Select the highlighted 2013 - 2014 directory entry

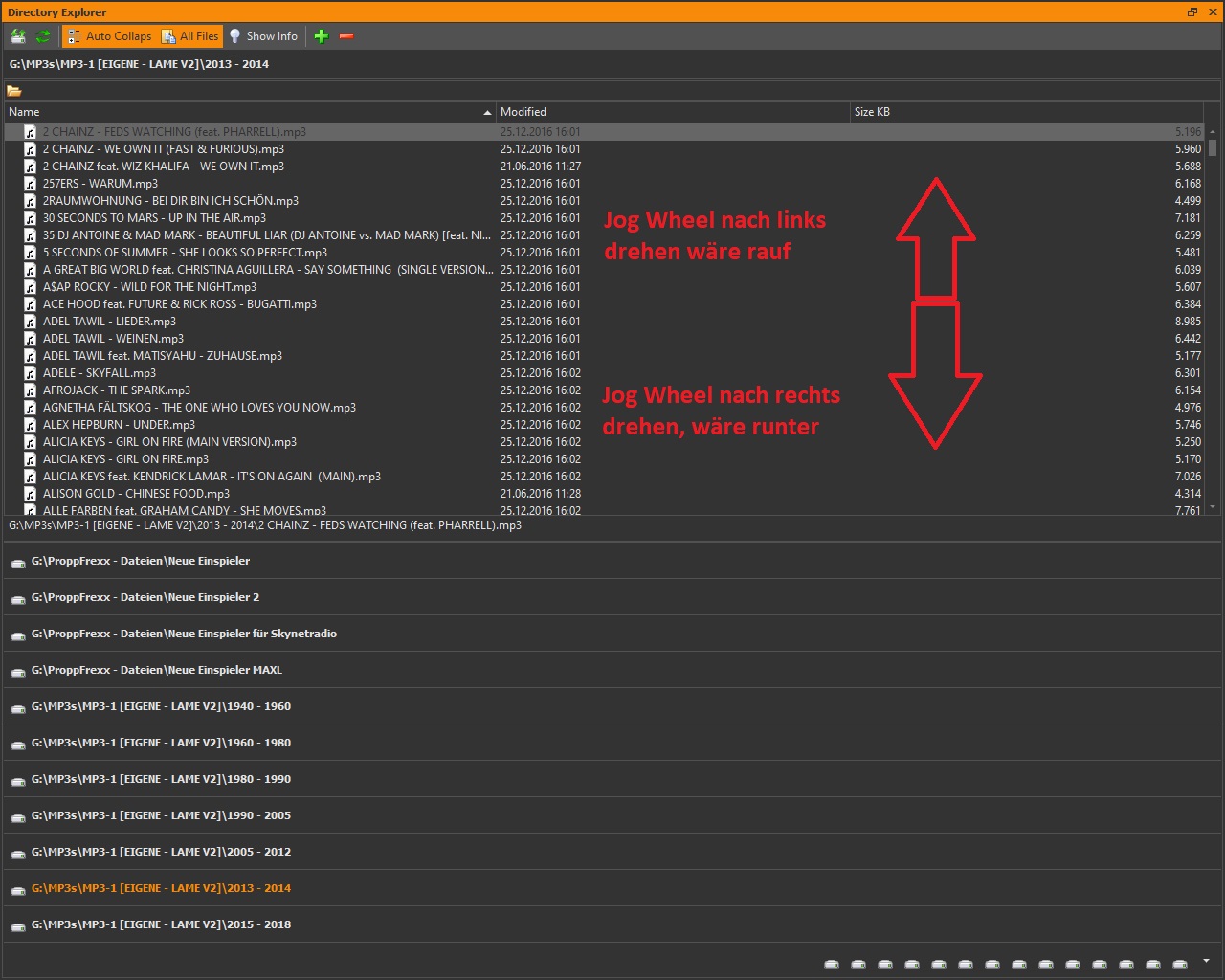tap(612, 889)
